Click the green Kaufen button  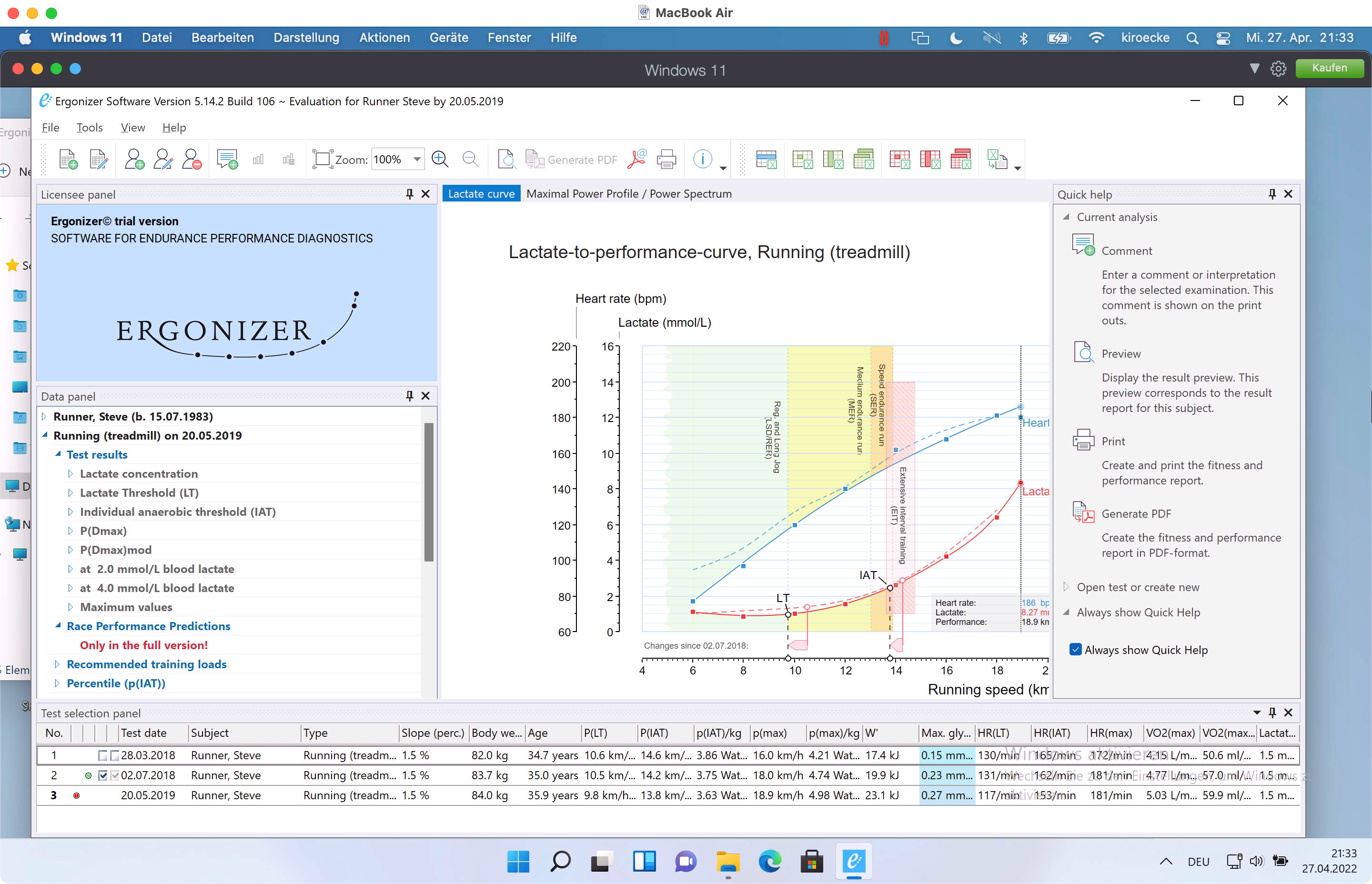(1329, 68)
